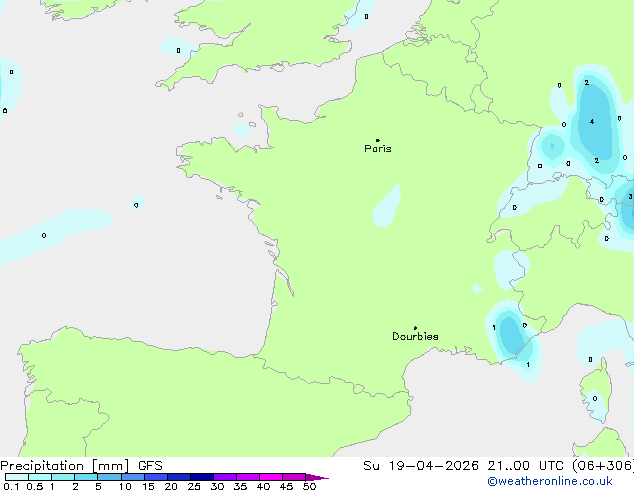Viewport: 634px width, 490px height.
Task: Pick the 45–50 mm legend swatch
Action: 294,477
